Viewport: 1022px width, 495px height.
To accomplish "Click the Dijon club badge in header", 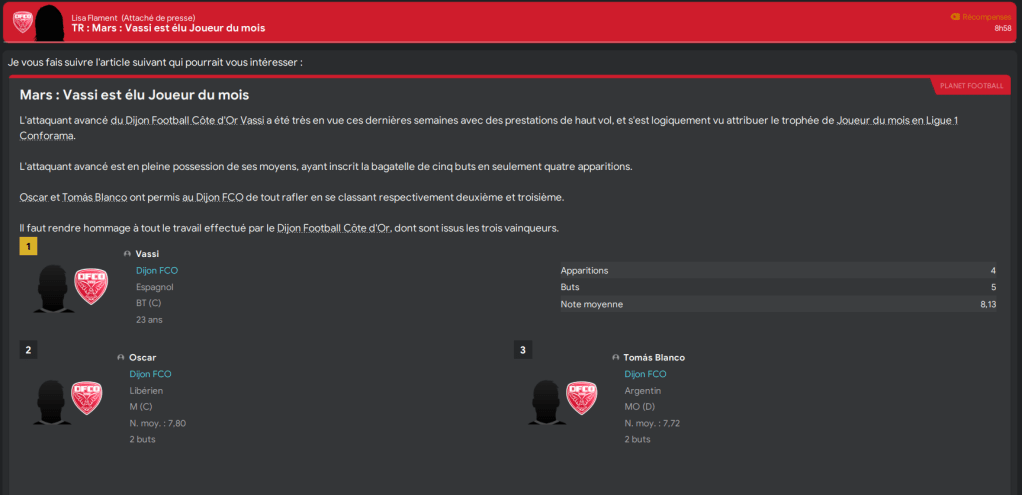I will point(22,20).
